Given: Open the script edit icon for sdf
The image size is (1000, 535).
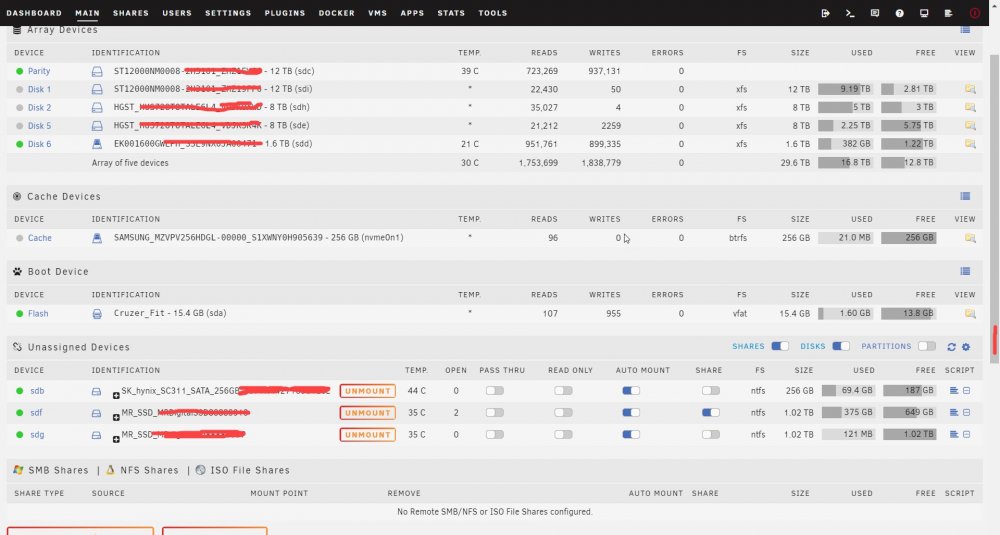Looking at the screenshot, I should coord(967,413).
